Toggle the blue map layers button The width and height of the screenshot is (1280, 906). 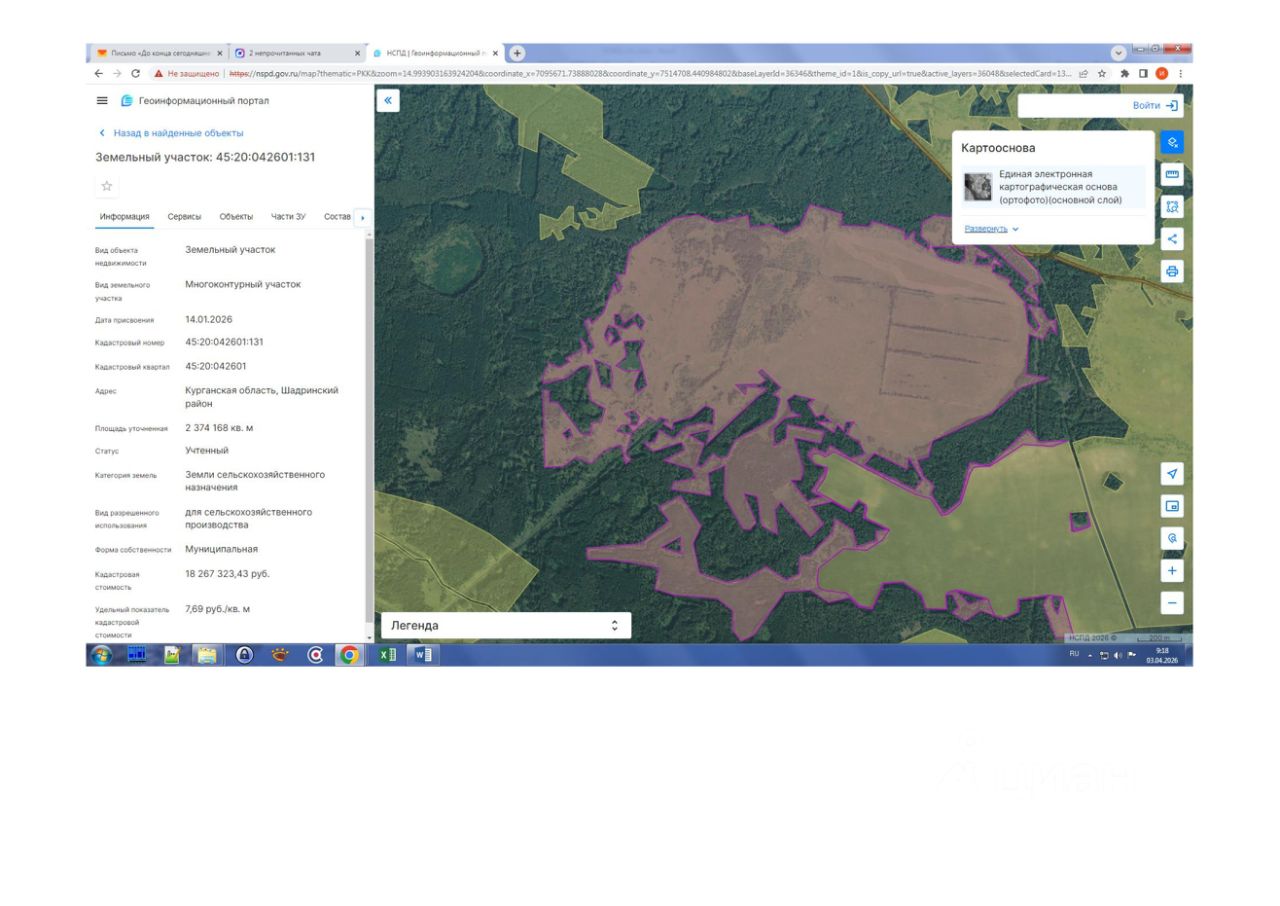pos(1173,143)
